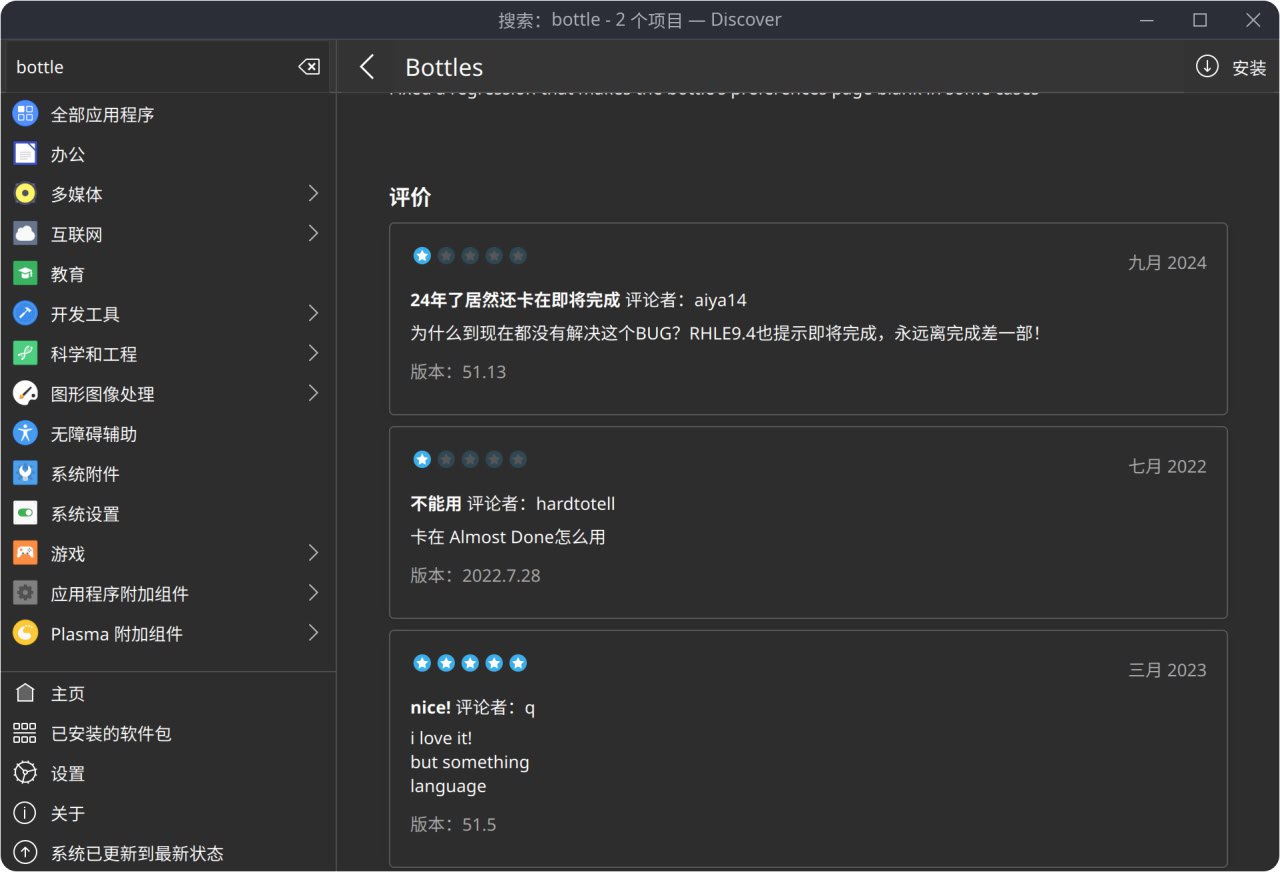The image size is (1280, 872).
Task: Click the back arrow beside Bottles title
Action: [367, 67]
